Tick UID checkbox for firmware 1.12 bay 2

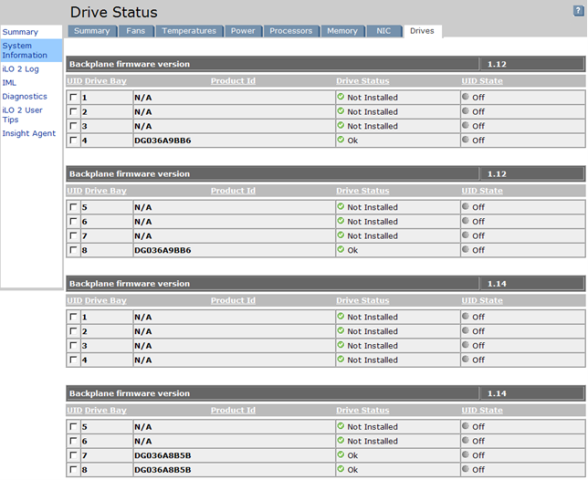coord(74,112)
